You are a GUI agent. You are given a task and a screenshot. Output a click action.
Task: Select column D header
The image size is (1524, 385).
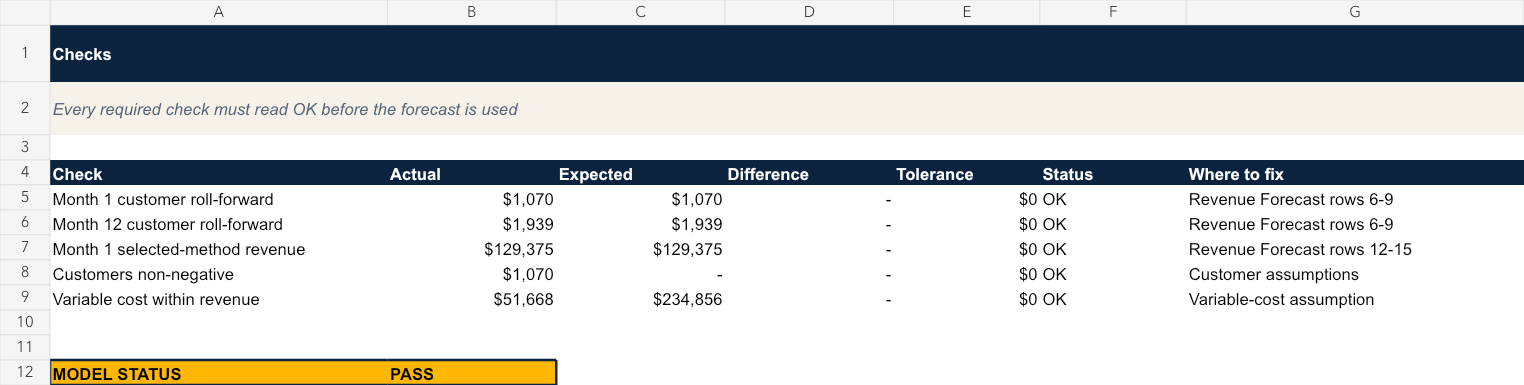(x=808, y=12)
